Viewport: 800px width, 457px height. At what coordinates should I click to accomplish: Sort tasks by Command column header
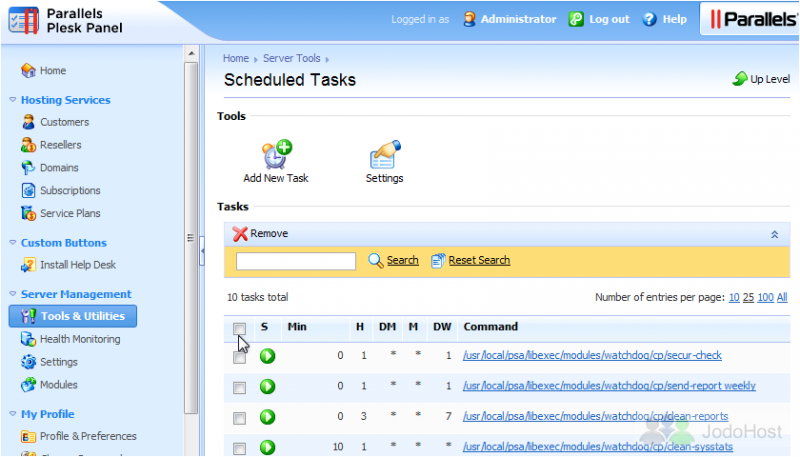tap(490, 327)
